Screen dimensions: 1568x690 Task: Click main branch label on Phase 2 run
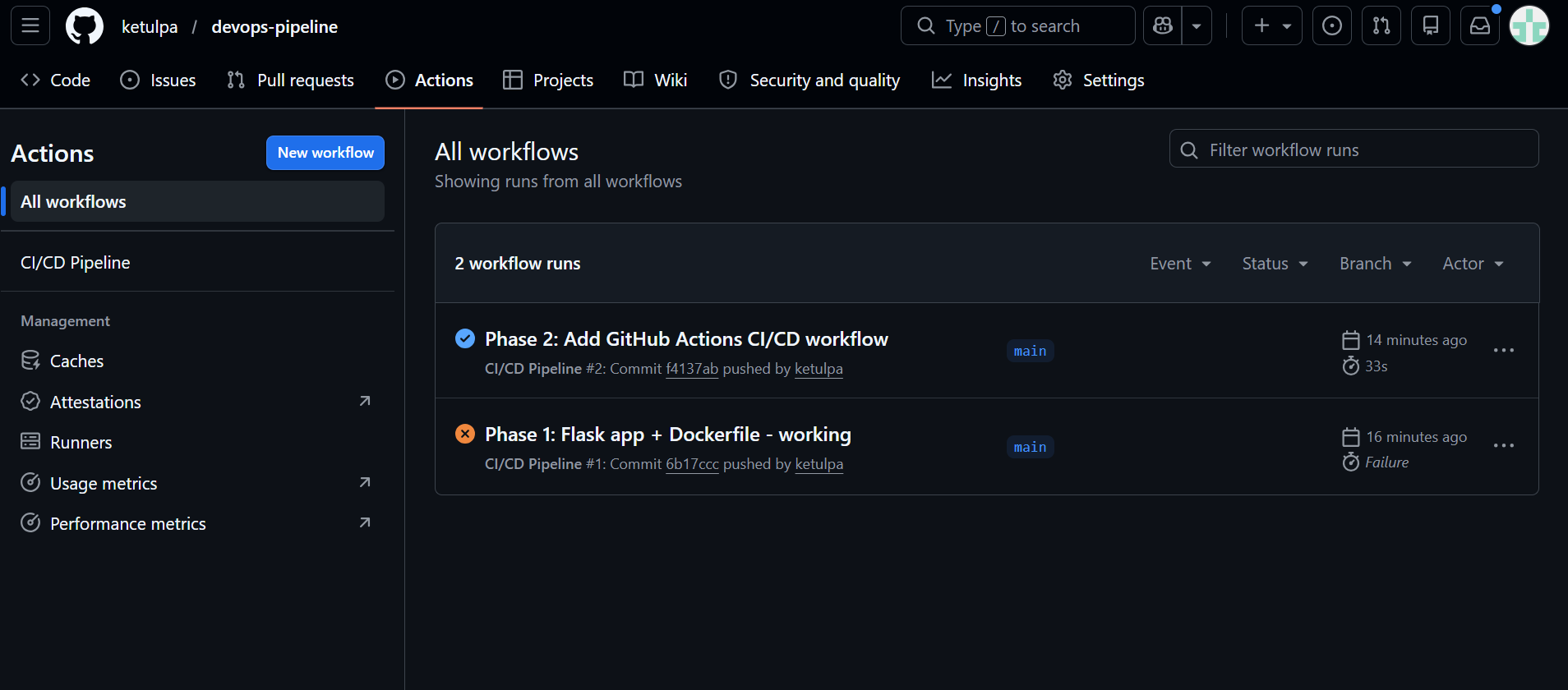(1030, 351)
